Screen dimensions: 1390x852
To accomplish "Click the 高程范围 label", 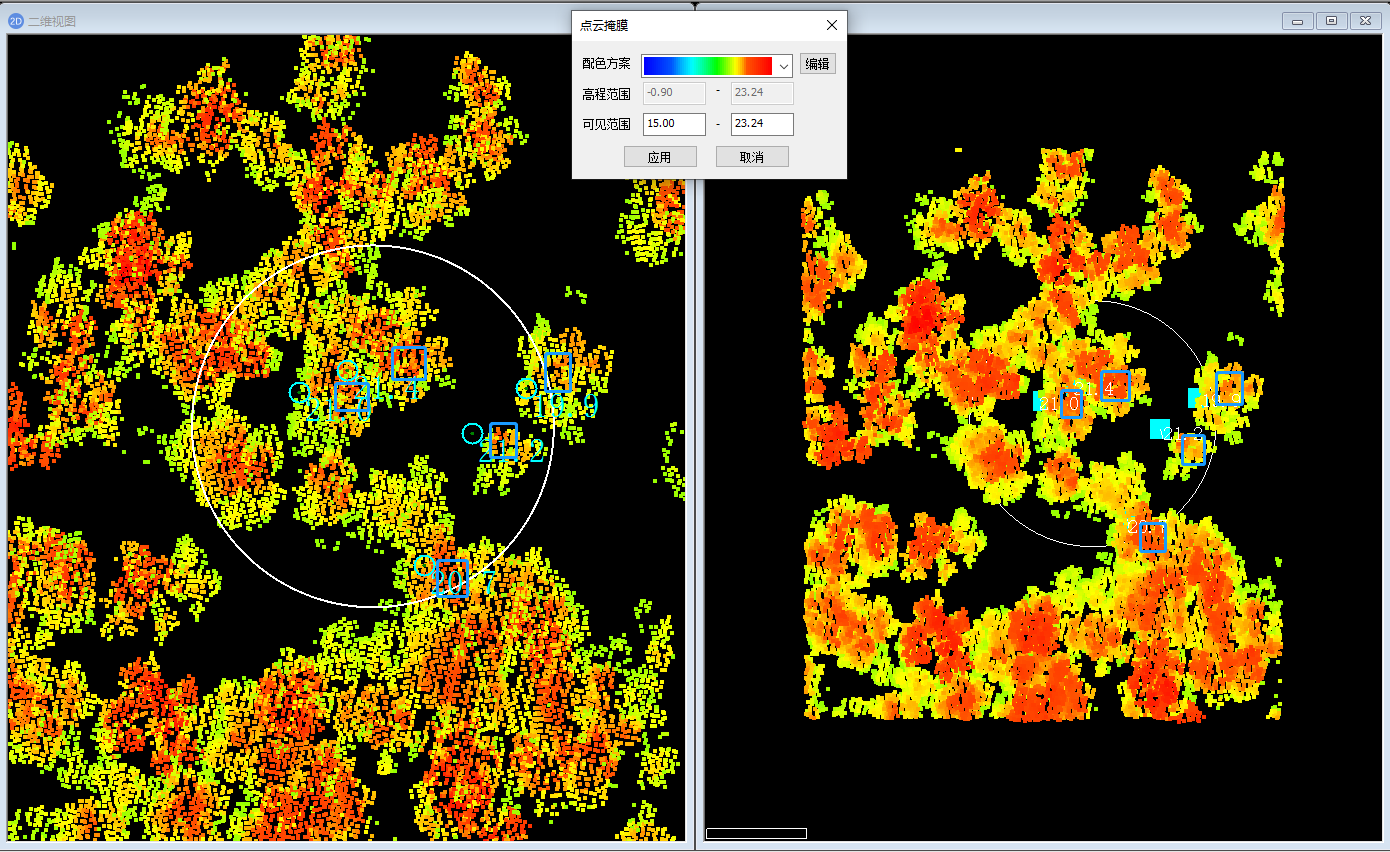I will [x=607, y=94].
